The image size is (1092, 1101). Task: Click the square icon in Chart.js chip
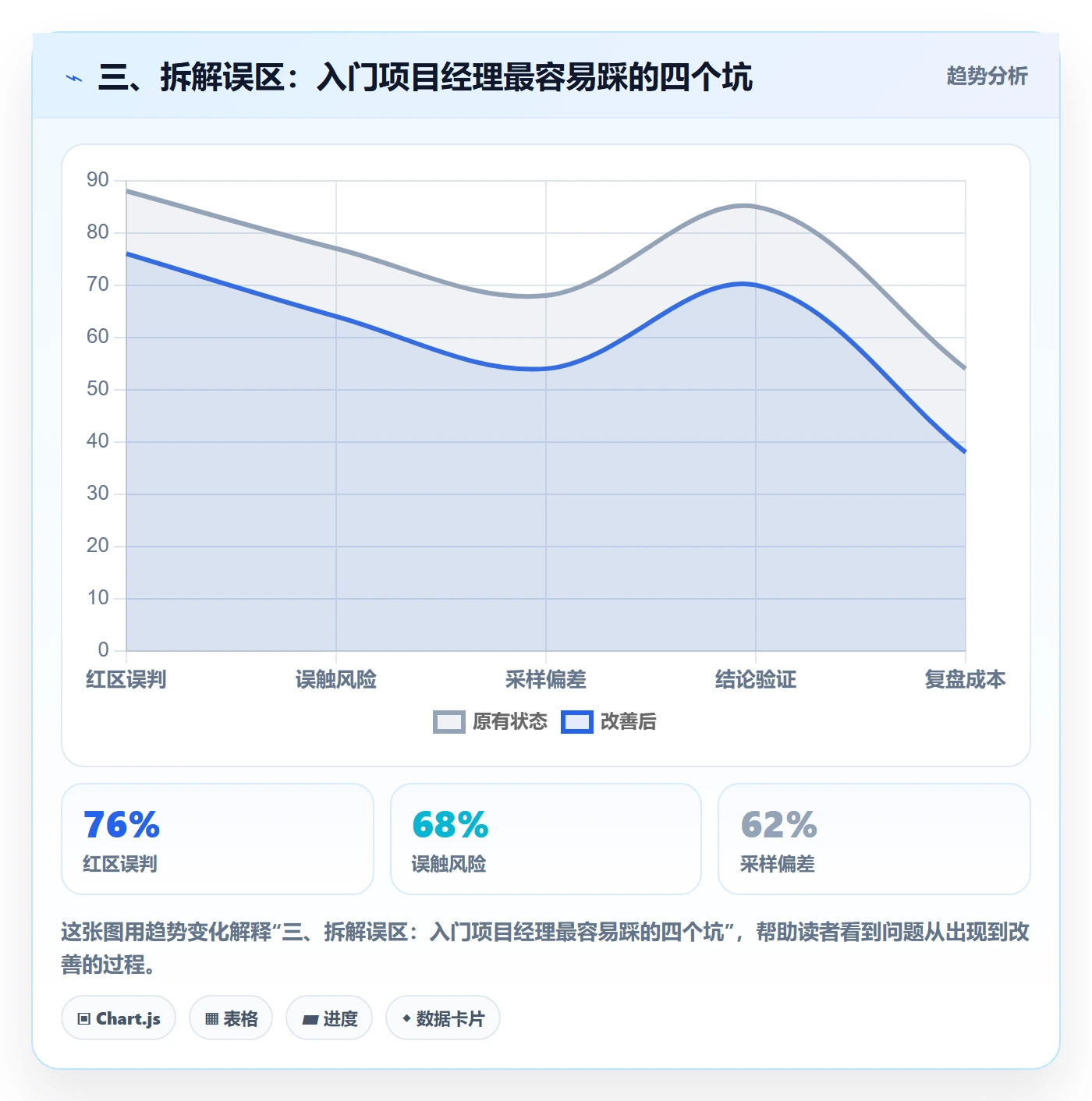pos(84,1019)
